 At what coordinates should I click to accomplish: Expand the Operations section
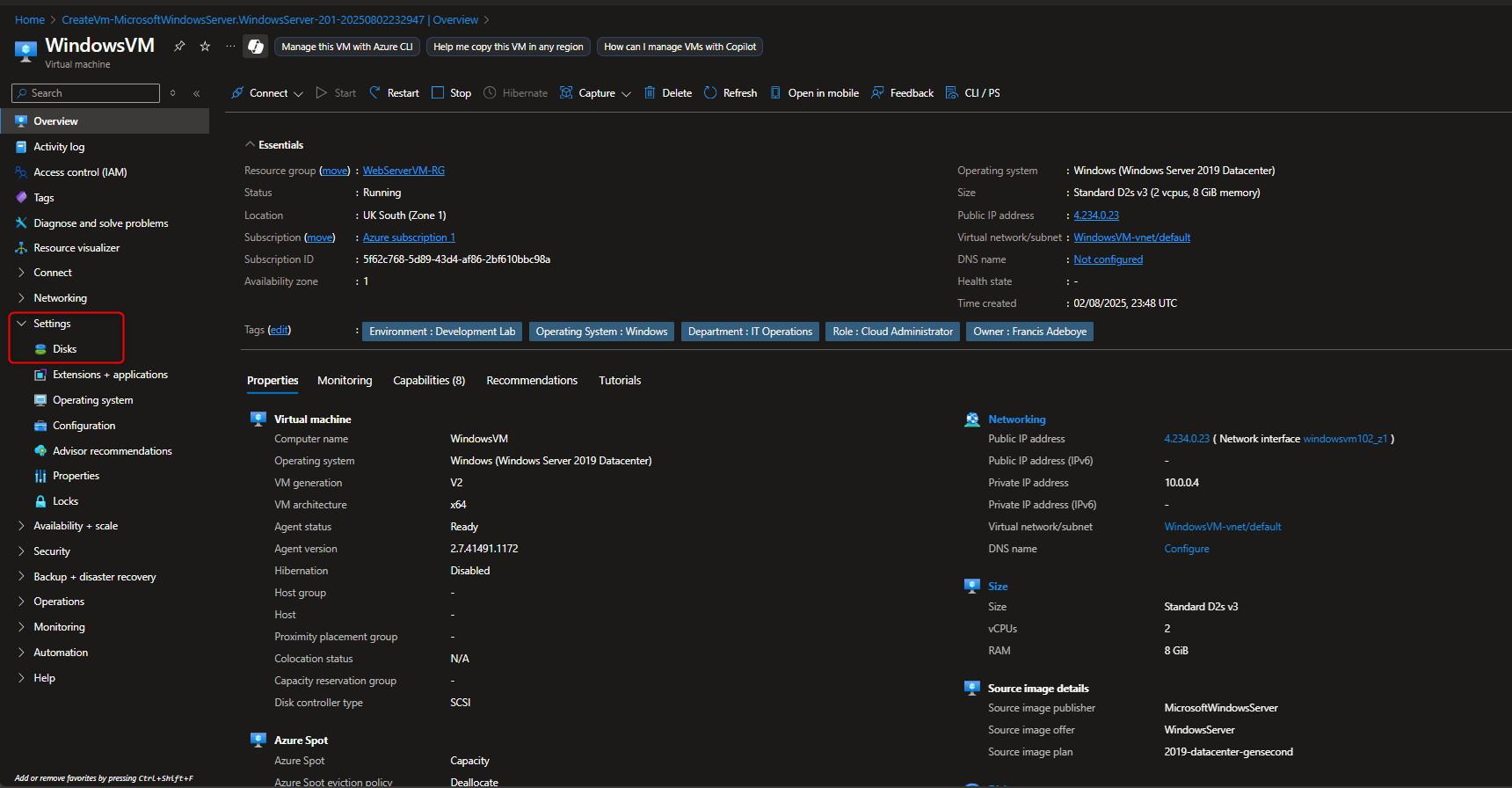point(59,602)
